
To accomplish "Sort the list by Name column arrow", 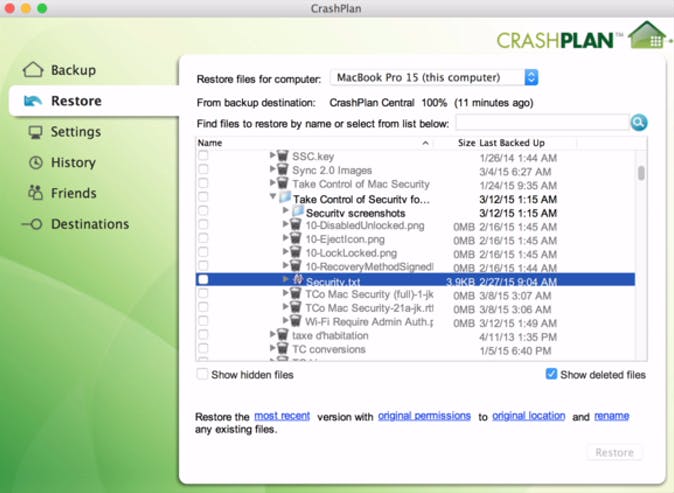I will coord(426,143).
